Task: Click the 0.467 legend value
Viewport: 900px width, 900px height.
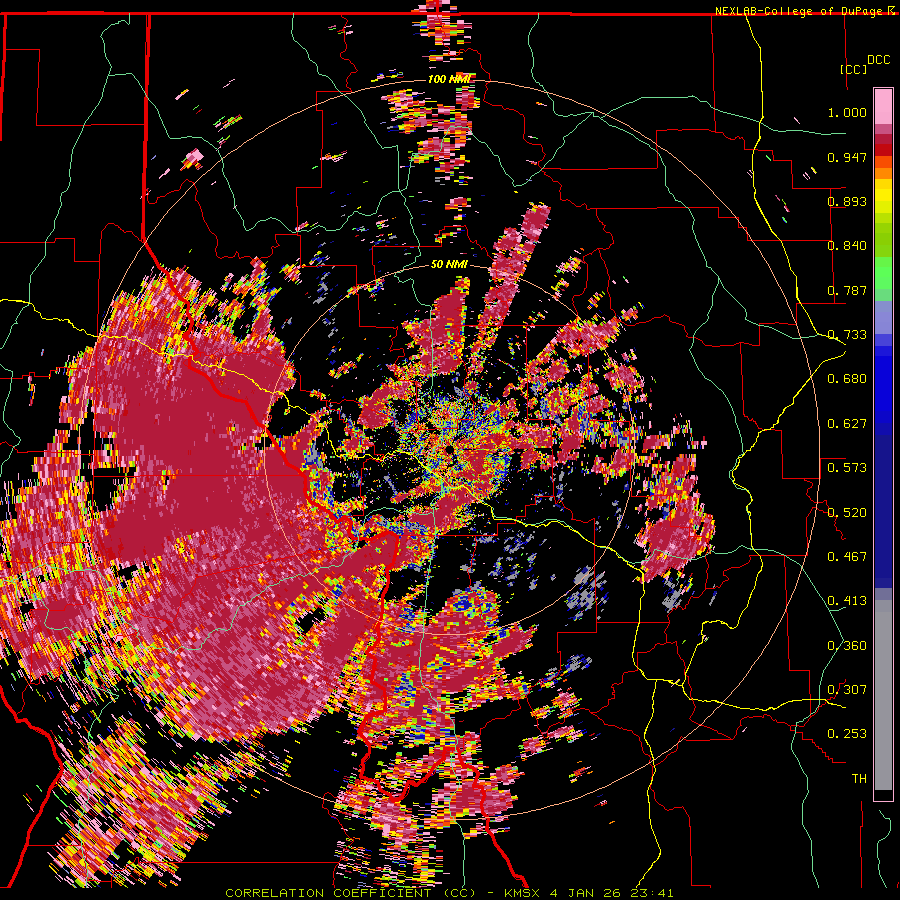Action: (x=847, y=557)
